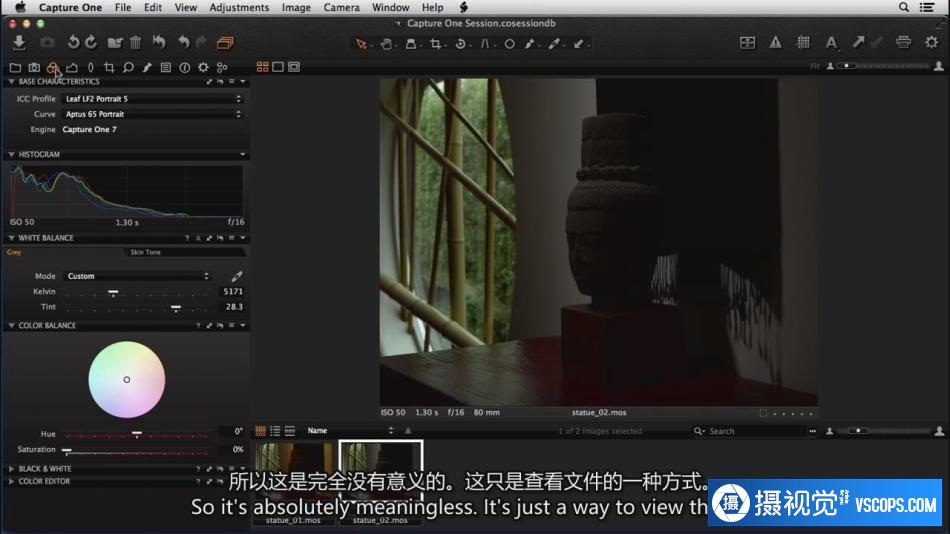Click the Kelvin value field 5171

coord(233,292)
